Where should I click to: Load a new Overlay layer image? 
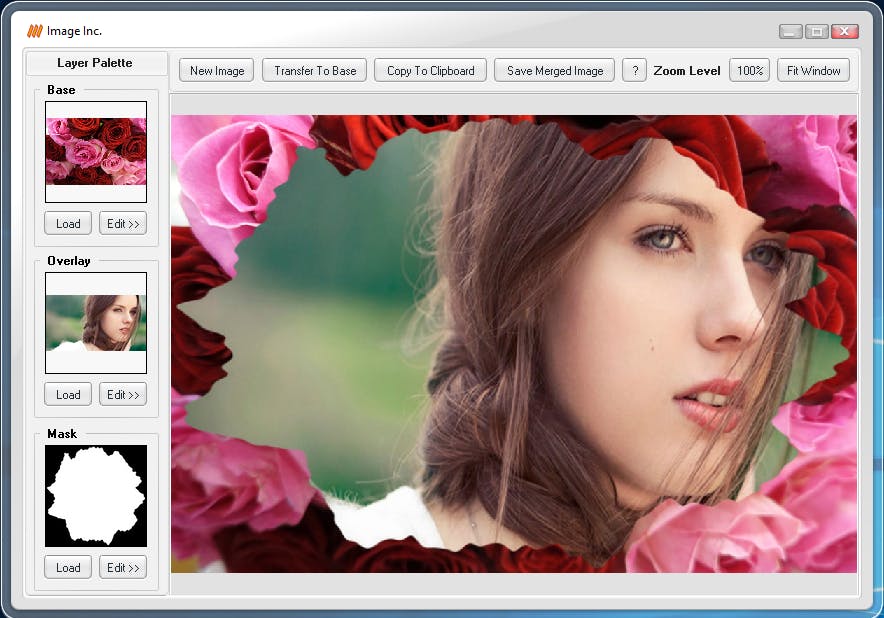point(68,394)
